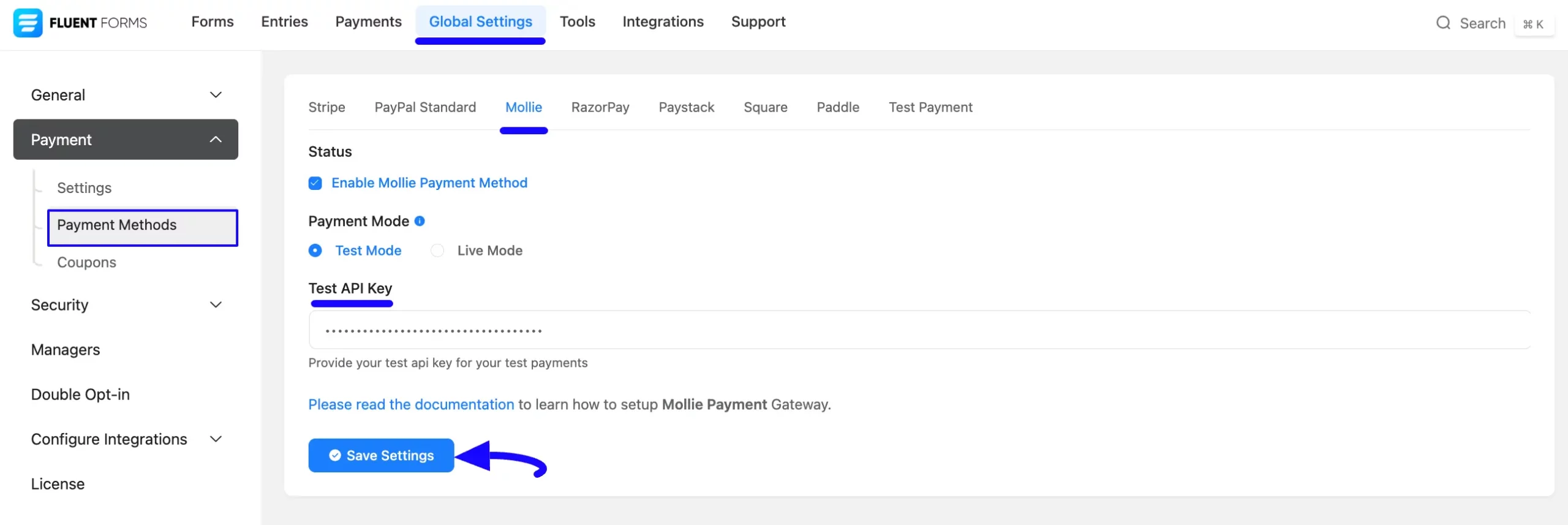This screenshot has height=525, width=1568.
Task: Open Double Opt-in in the sidebar
Action: 80,395
